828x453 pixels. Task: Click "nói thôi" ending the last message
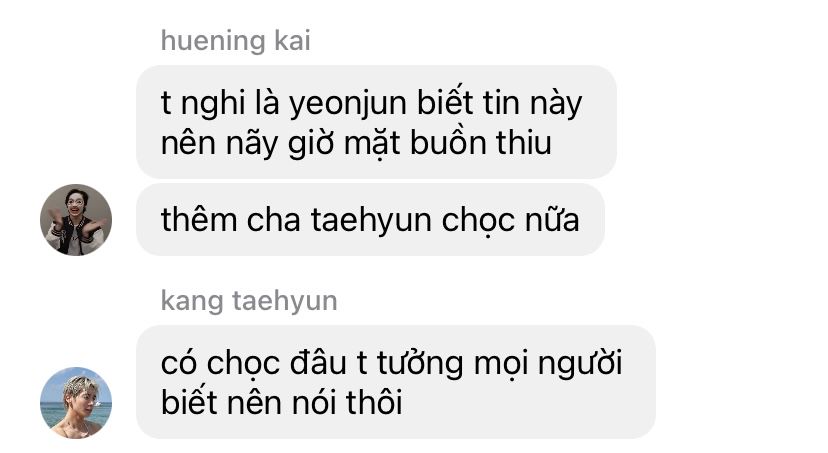point(347,402)
